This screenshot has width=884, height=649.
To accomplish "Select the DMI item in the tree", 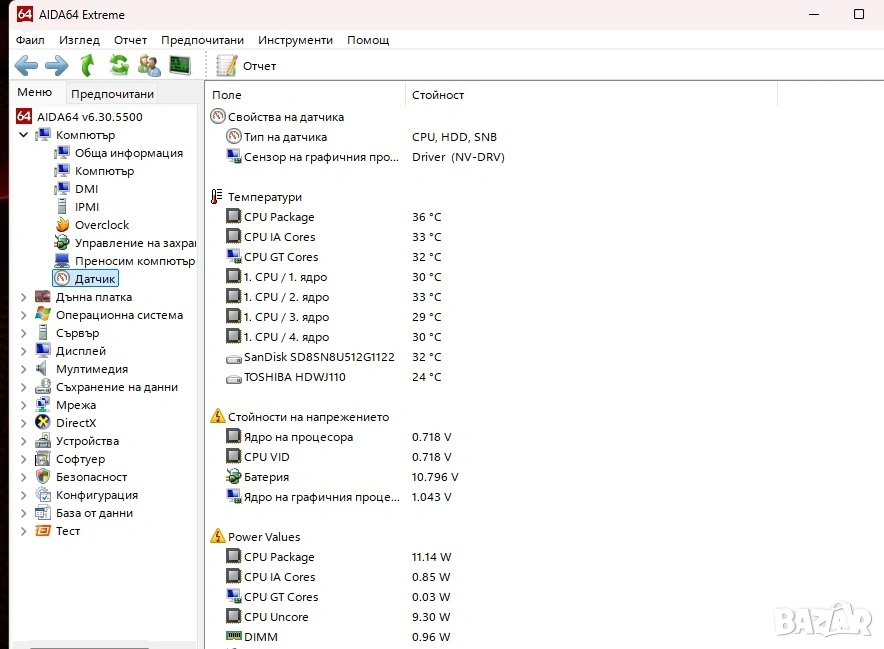I will point(86,189).
